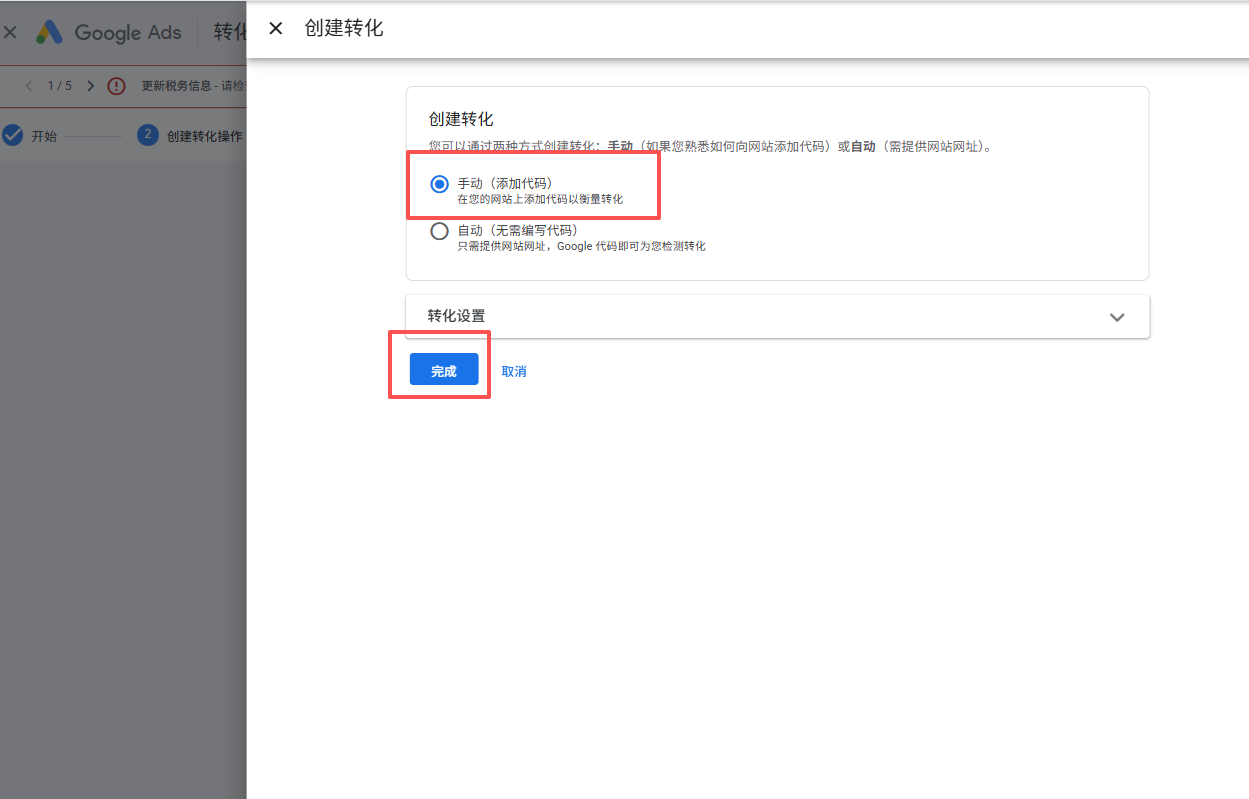Viewport: 1249px width, 799px height.
Task: Select the 自动（无需编写代码）radio button
Action: (439, 231)
